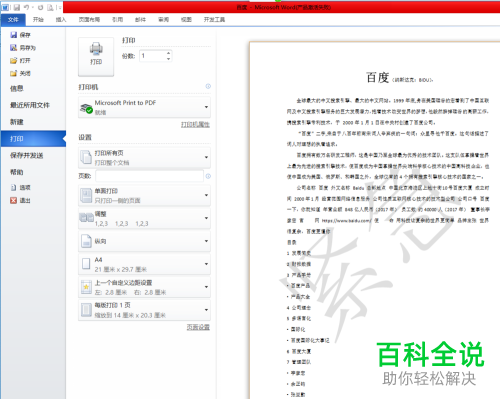Choose 打开 (Open) in the sidebar
Image resolution: width=500 pixels, height=399 pixels.
pyautogui.click(x=20, y=60)
